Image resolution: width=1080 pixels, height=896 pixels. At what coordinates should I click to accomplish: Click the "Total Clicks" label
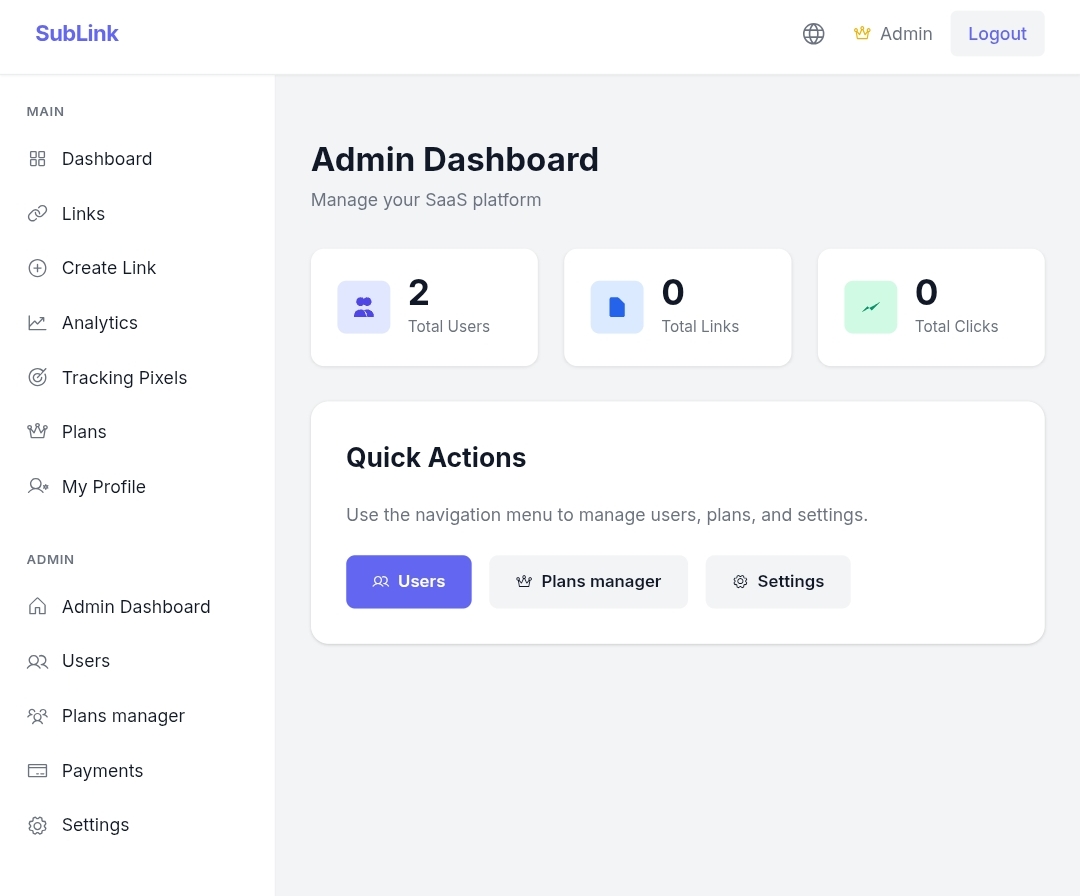[957, 326]
